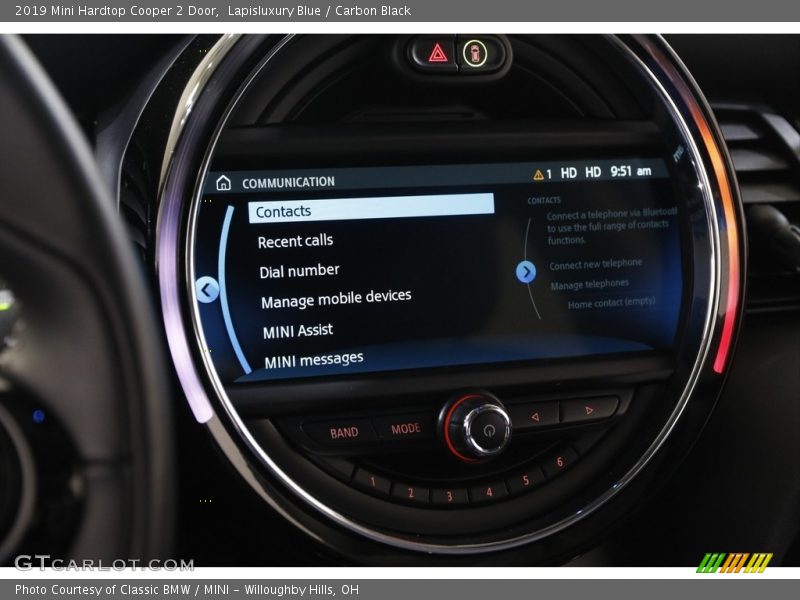
Task: Select Home contact (empty)
Action: coord(611,304)
